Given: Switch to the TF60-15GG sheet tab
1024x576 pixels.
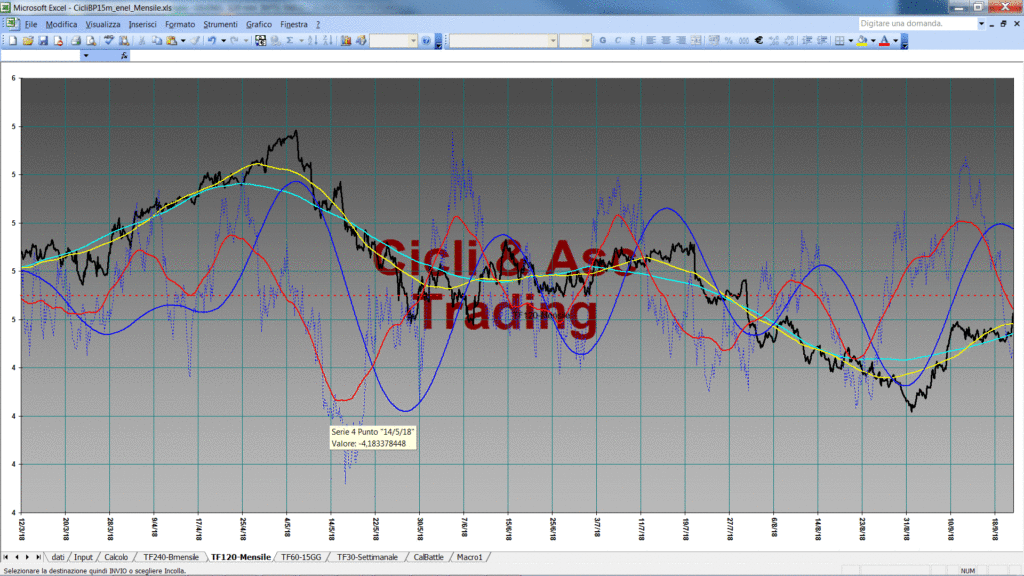Looking at the screenshot, I should click(x=301, y=557).
